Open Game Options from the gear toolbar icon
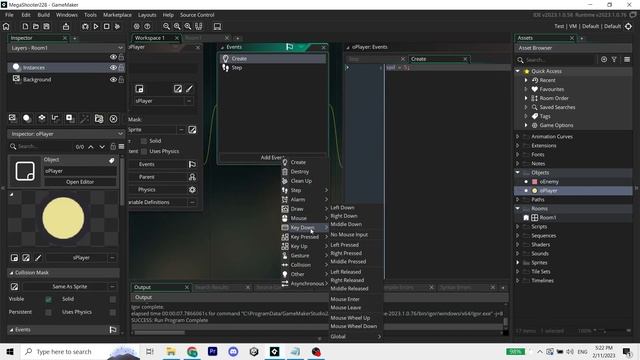Image resolution: width=640 pixels, height=360 pixels. tap(136, 27)
